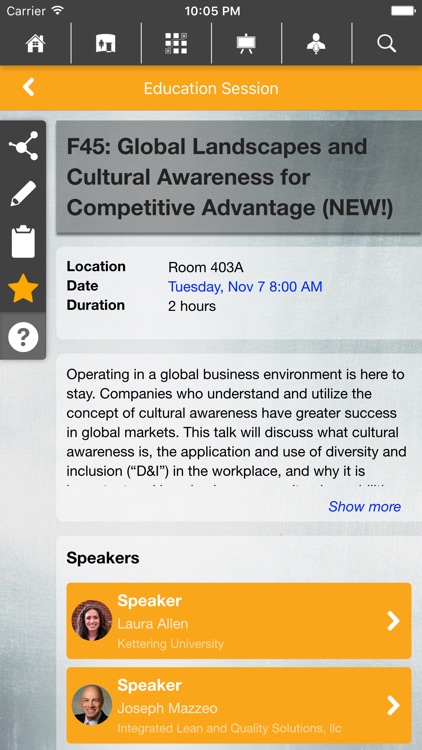This screenshot has width=422, height=750.
Task: Expand description with Show more
Action: pos(365,507)
